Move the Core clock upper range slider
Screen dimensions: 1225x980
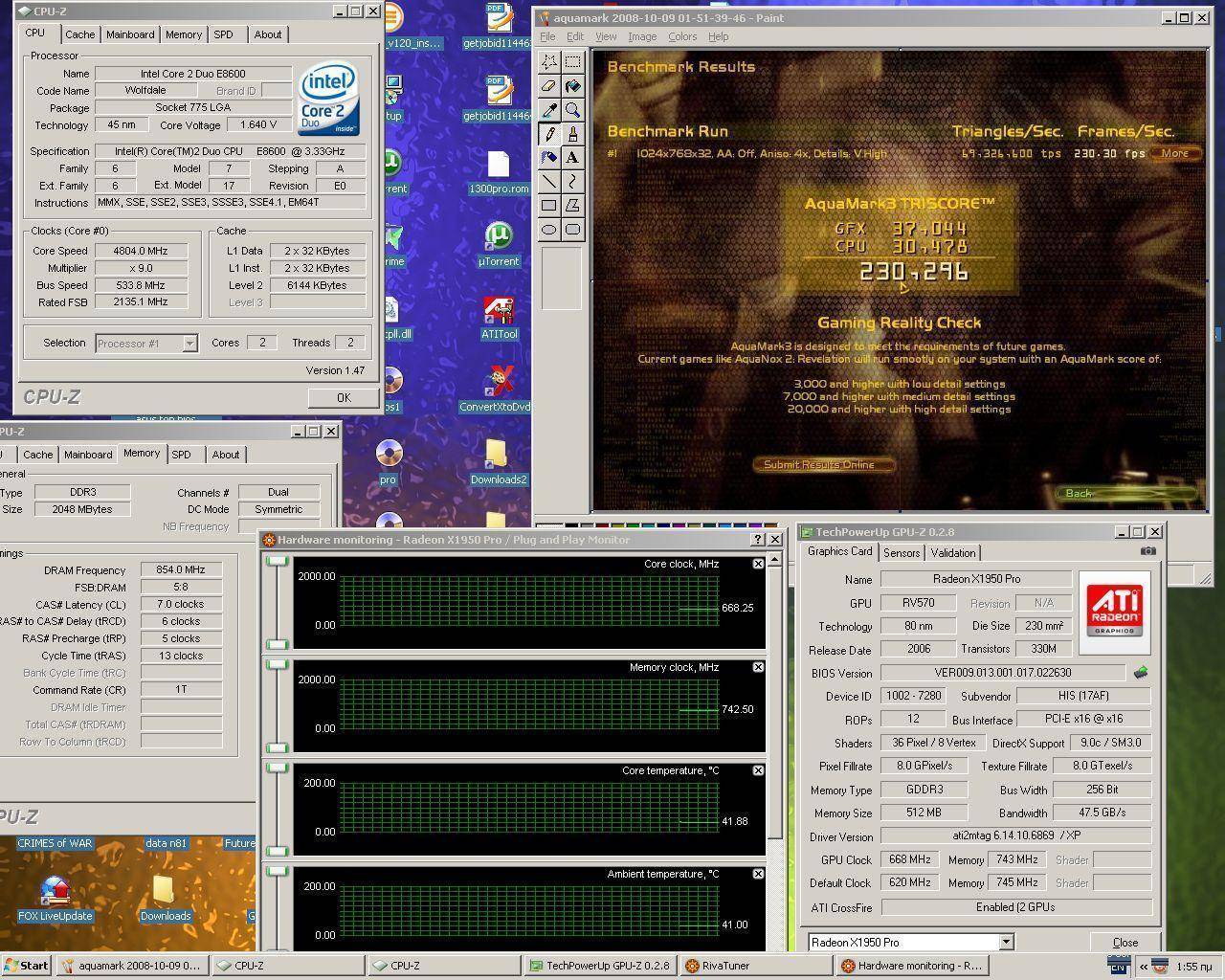click(x=278, y=561)
